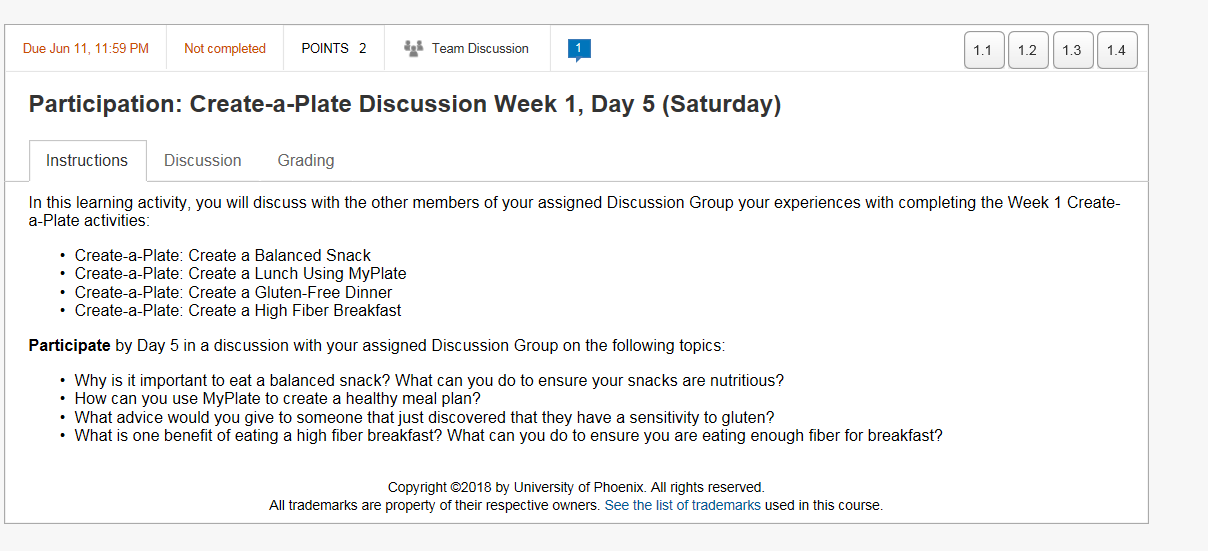The height and width of the screenshot is (551, 1208).
Task: Click 'Create a Lunch Using MyPlate' item
Action: 240,273
